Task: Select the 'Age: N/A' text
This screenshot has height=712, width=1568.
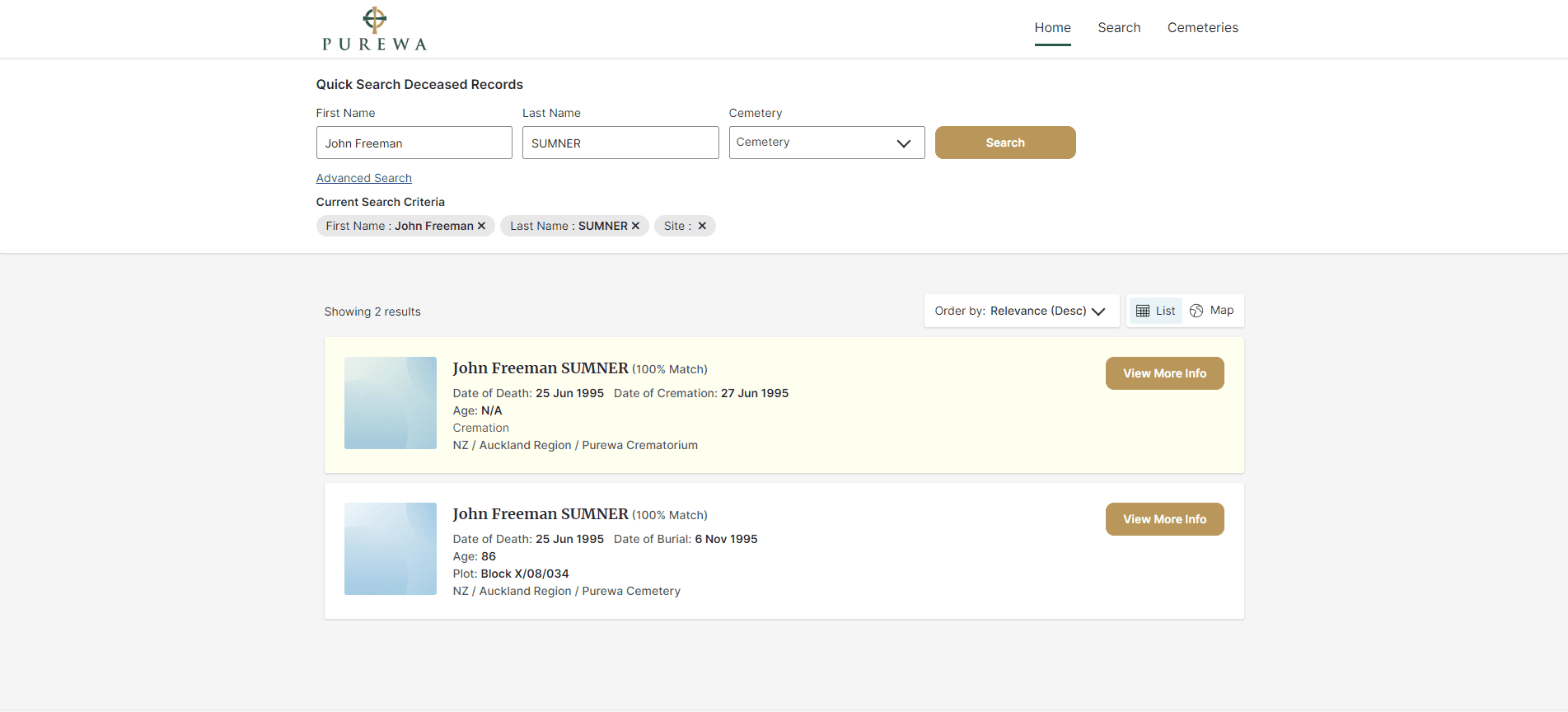Action: [x=478, y=410]
